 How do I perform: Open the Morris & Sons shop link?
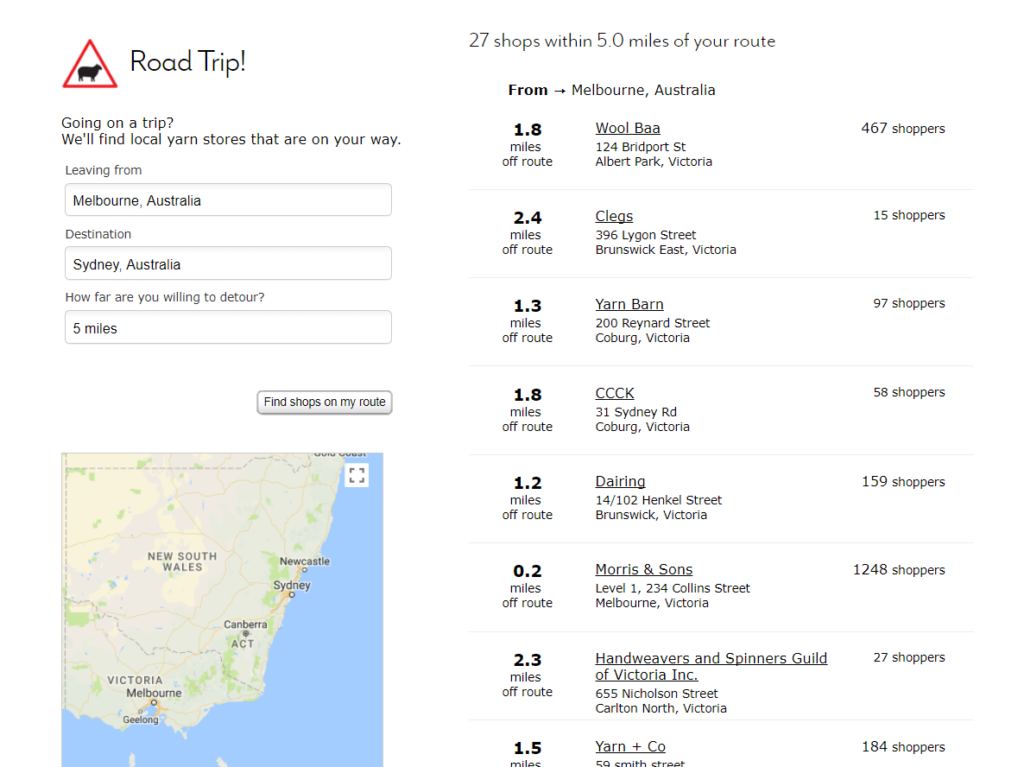tap(643, 569)
